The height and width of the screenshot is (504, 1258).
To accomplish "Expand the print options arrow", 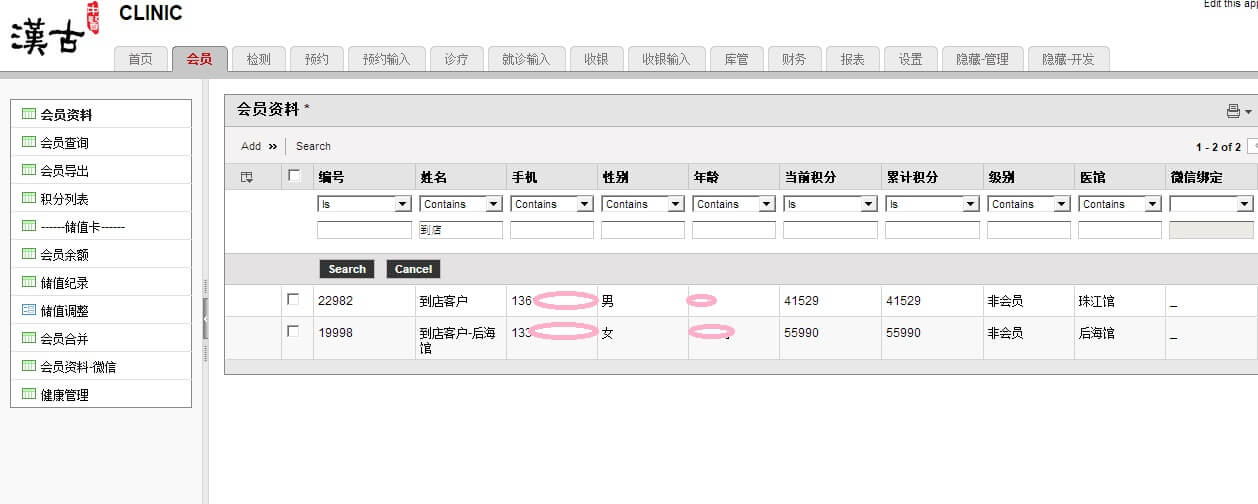I will click(1248, 112).
